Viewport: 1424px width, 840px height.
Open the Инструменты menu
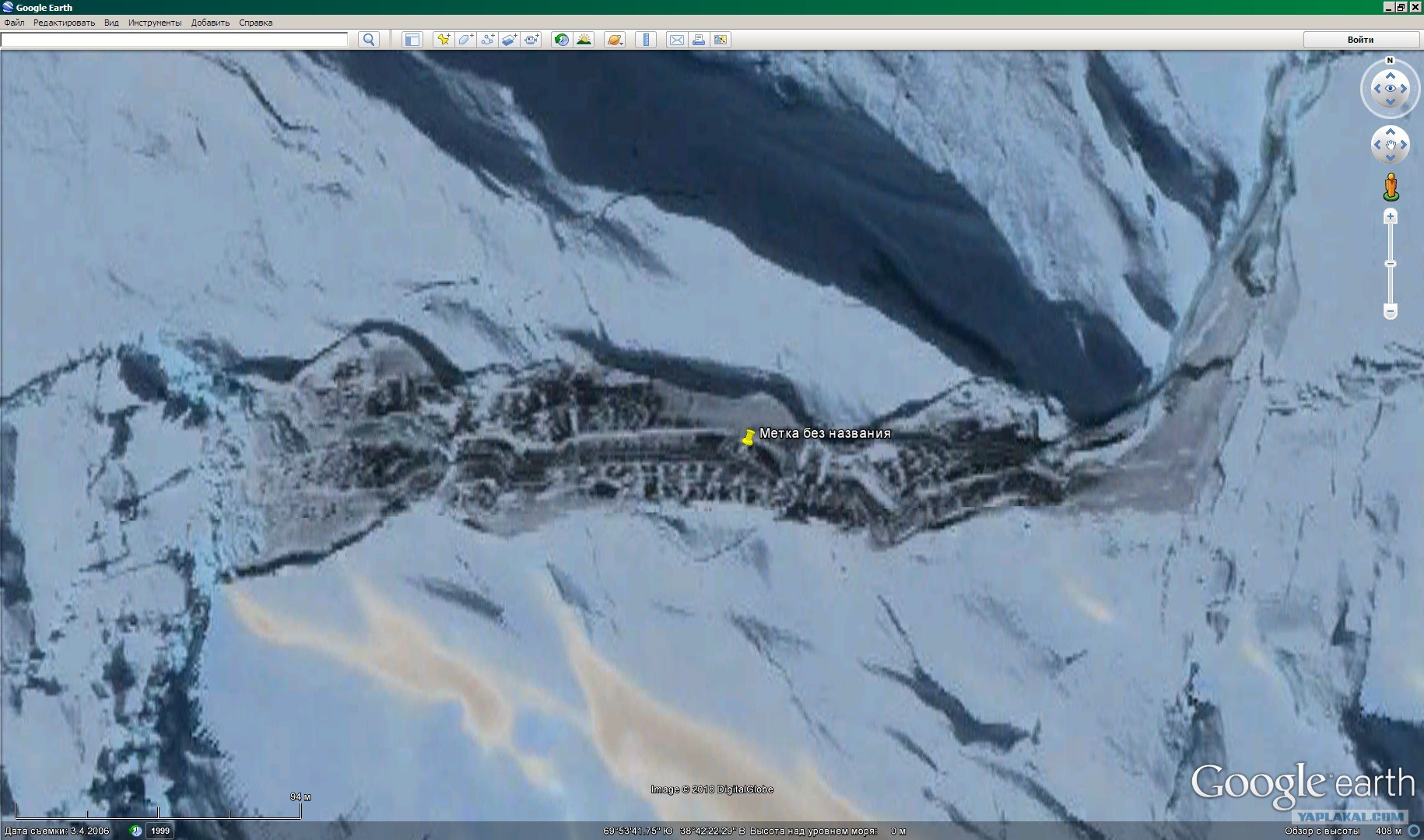tap(155, 23)
